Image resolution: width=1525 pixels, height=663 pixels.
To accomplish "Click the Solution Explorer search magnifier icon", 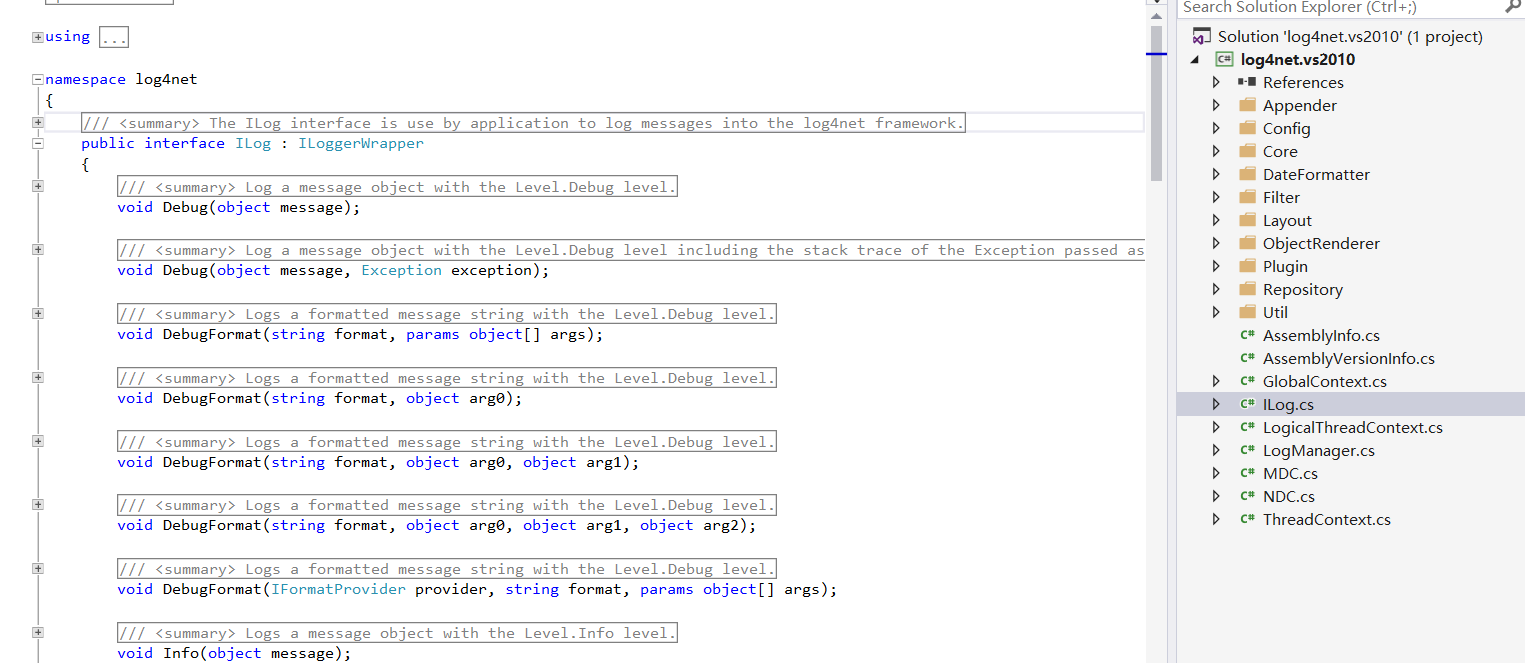I will pyautogui.click(x=1512, y=7).
